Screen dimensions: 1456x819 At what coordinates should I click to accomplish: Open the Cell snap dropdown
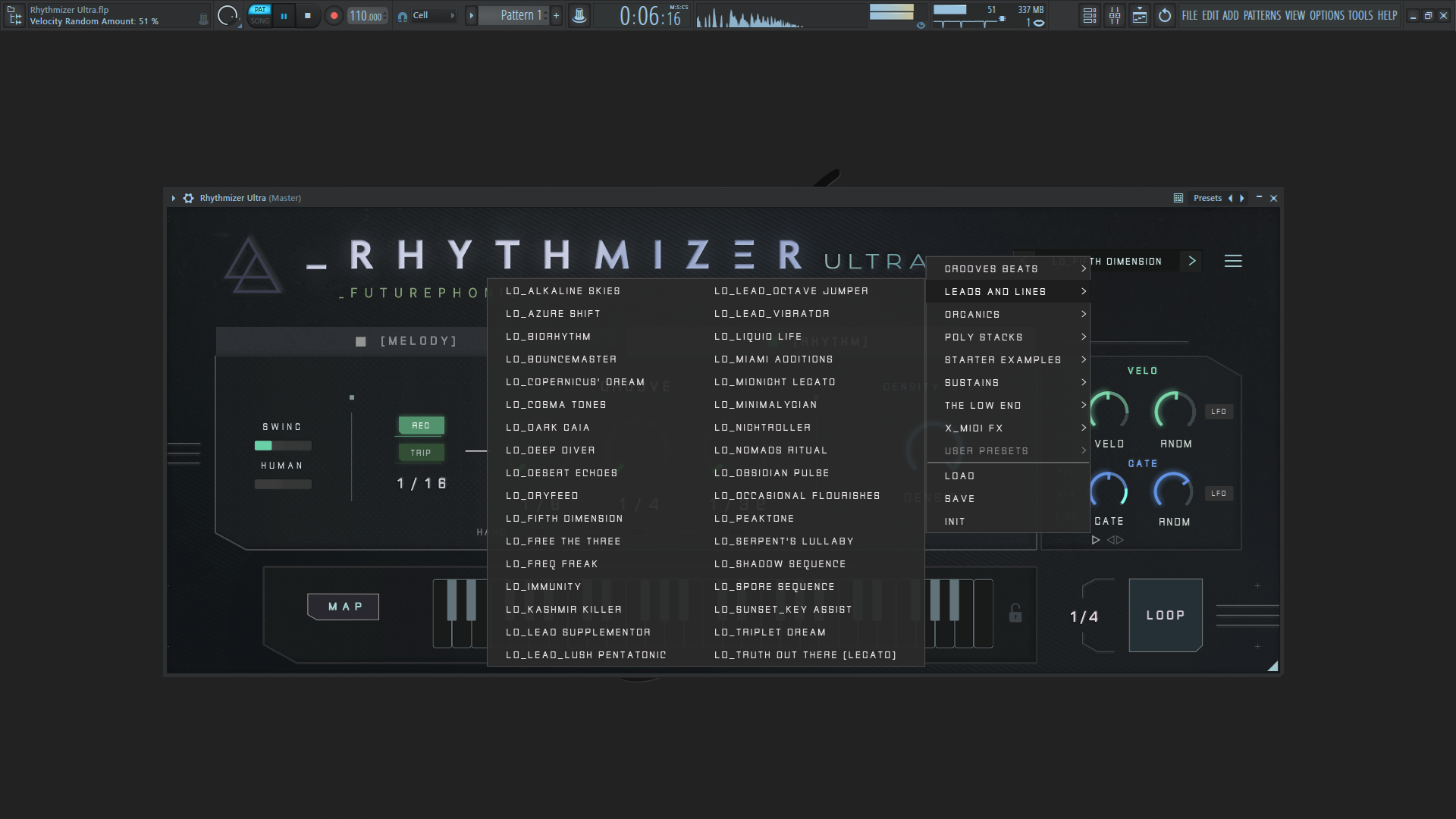(x=434, y=16)
